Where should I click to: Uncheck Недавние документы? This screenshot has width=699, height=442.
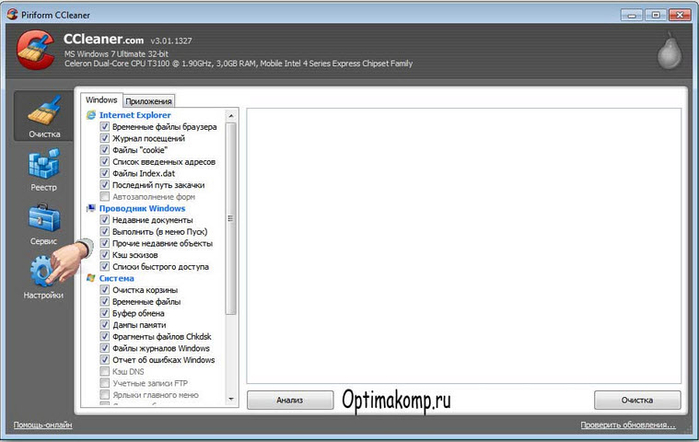click(x=104, y=220)
